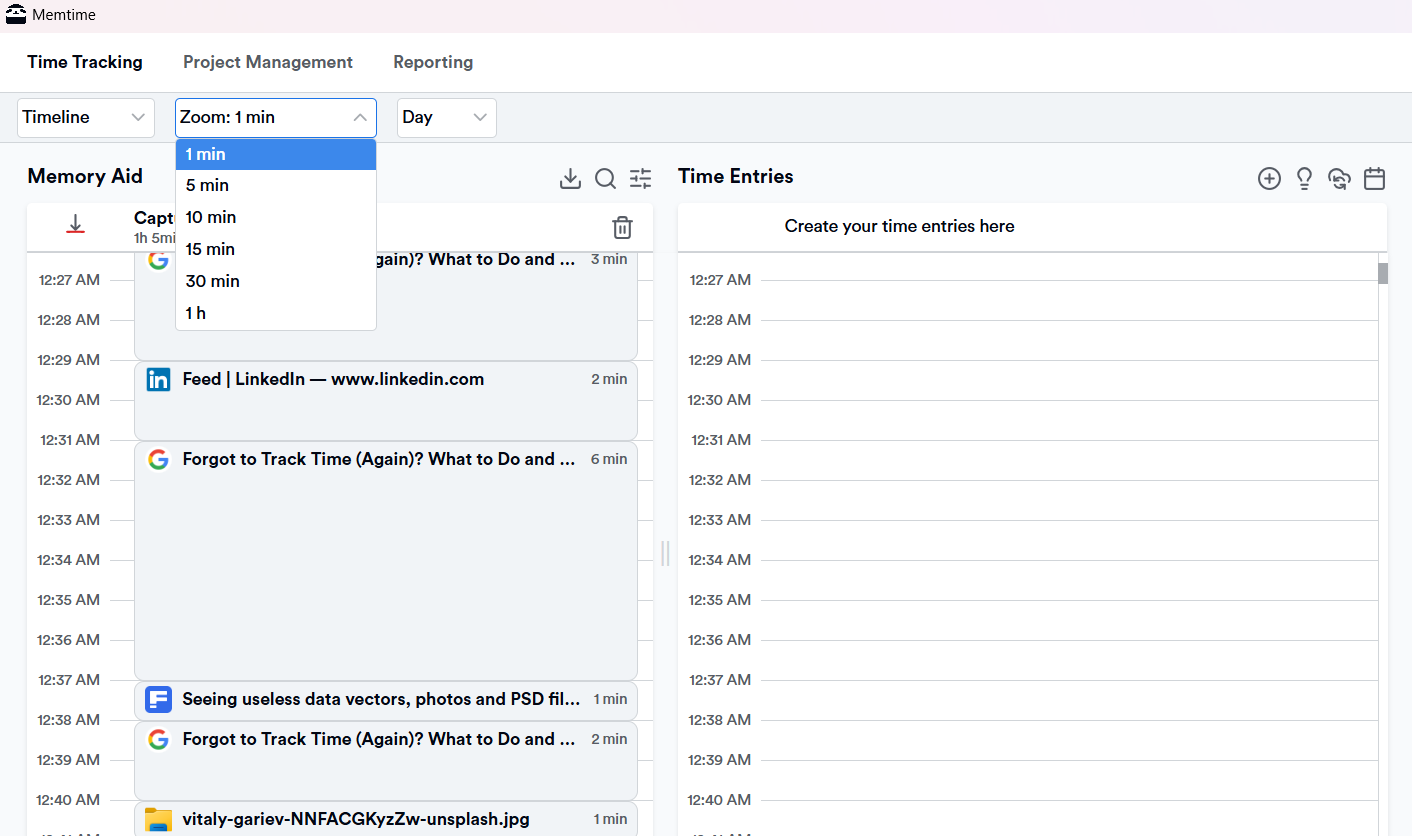Click the search icon in Memory Aid panel
The width and height of the screenshot is (1412, 836).
(605, 178)
